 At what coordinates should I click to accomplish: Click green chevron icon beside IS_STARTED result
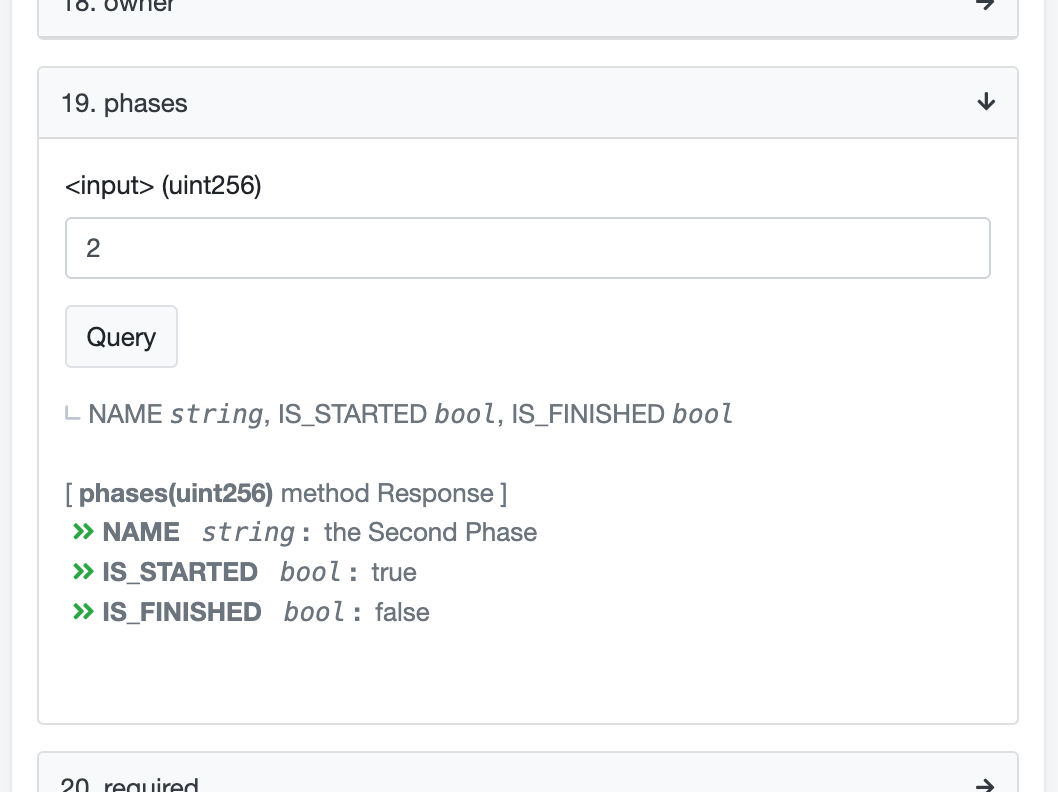click(84, 572)
